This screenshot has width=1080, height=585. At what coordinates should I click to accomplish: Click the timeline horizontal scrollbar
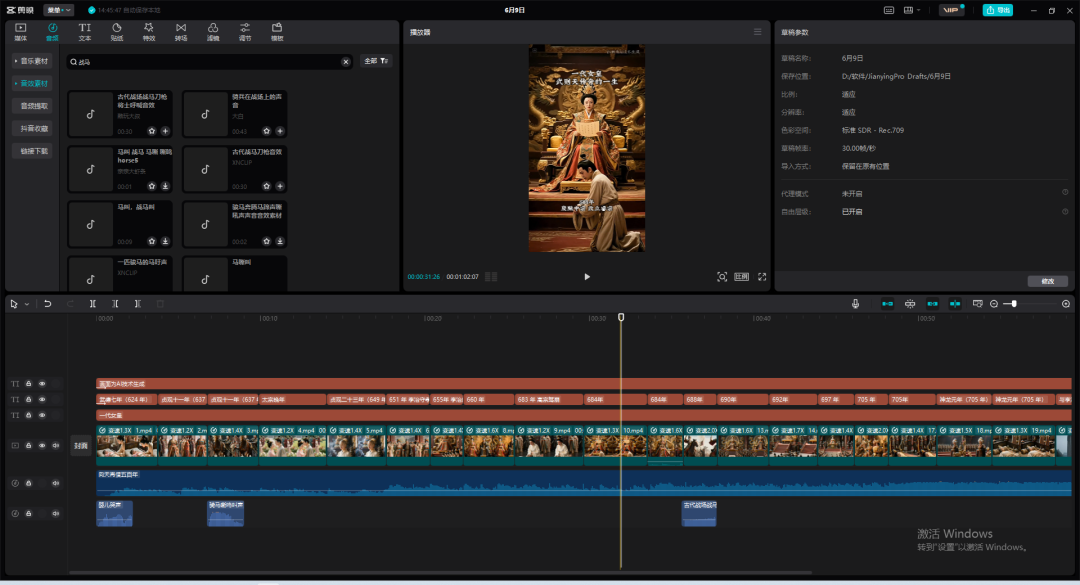pyautogui.click(x=440, y=572)
